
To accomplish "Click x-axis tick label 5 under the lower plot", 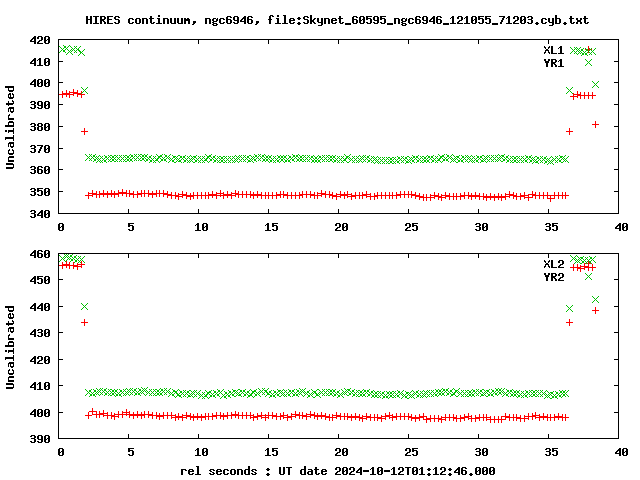I will (x=131, y=452).
